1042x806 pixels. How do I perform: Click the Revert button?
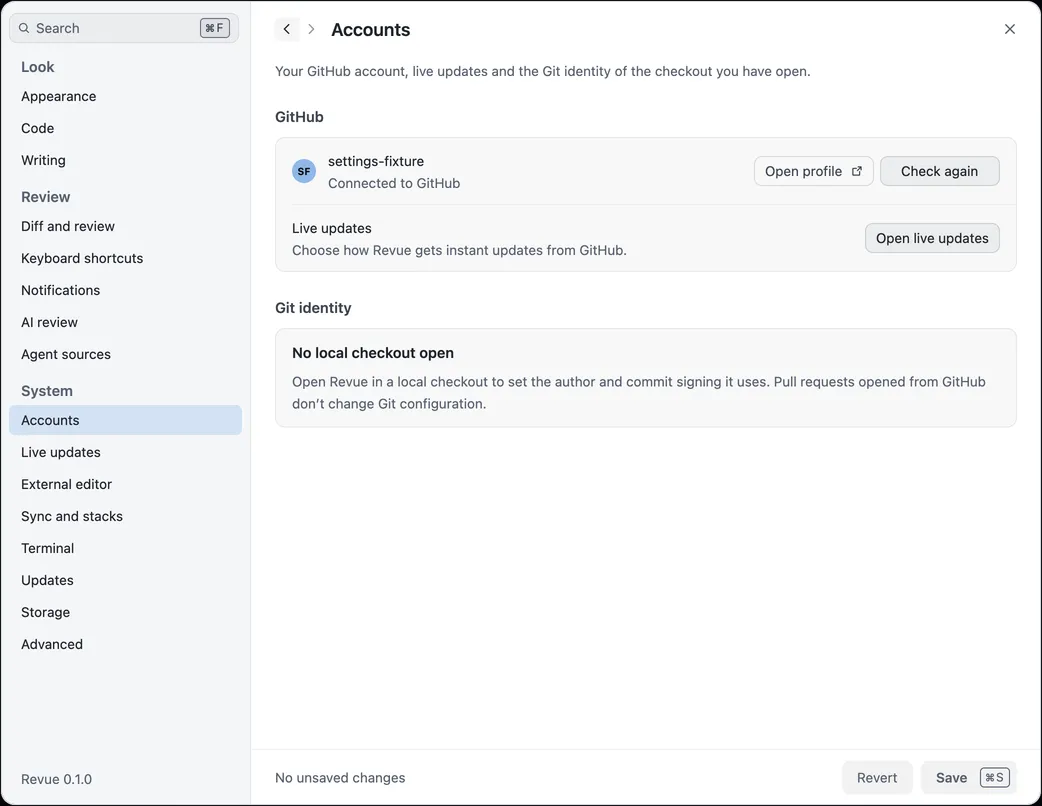click(877, 777)
